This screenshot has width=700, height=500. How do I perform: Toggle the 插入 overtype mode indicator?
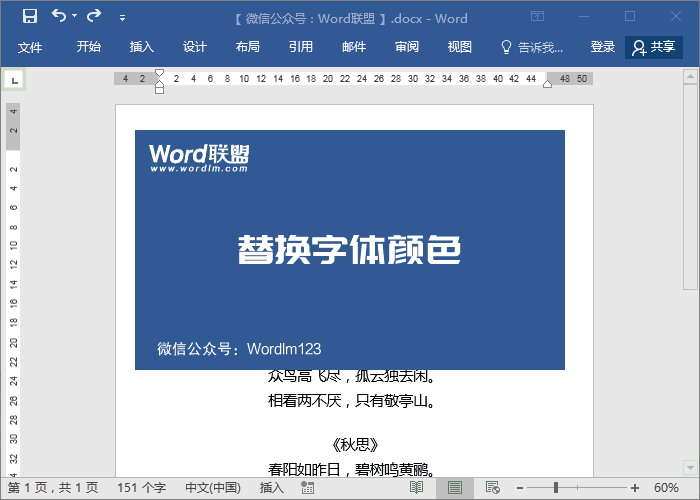[272, 488]
